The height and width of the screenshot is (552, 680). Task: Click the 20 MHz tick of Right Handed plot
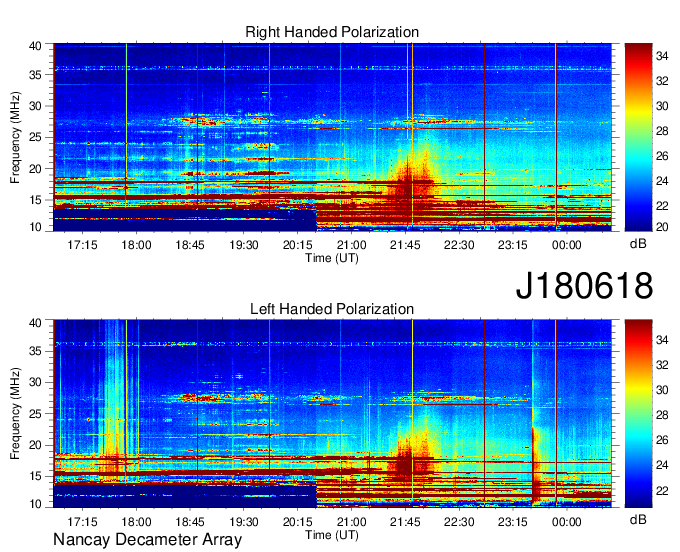35,169
